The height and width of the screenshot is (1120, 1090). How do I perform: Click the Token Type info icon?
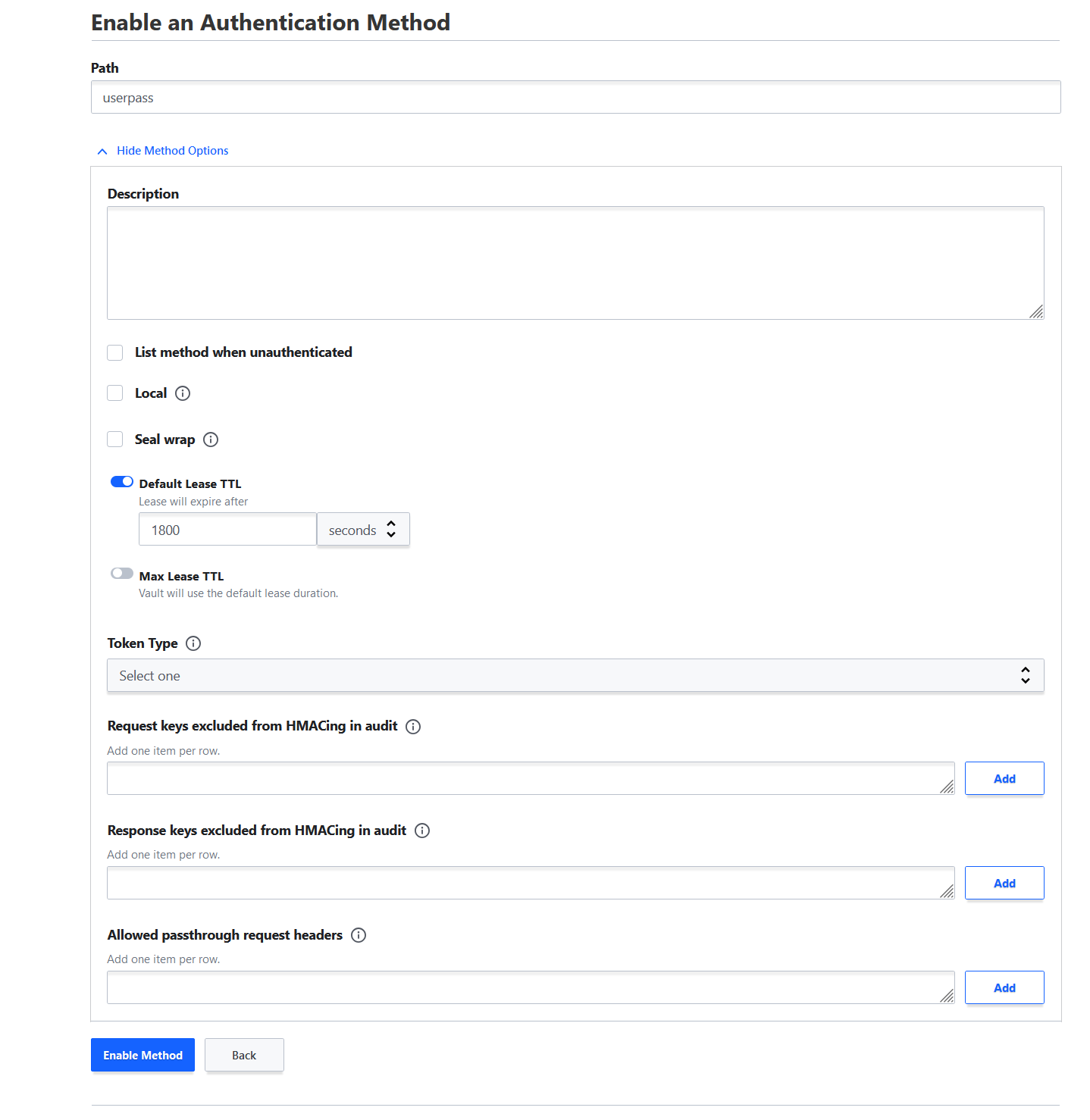click(x=193, y=643)
